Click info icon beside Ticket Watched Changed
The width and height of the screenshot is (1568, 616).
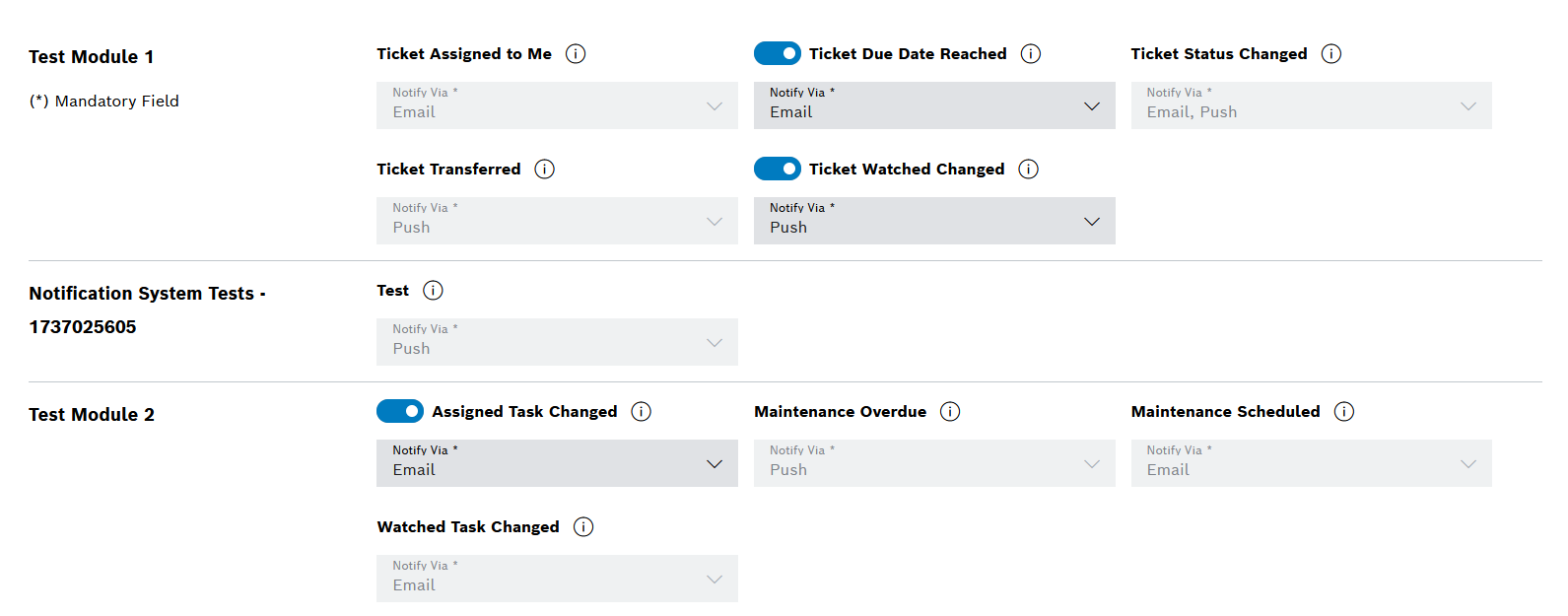point(1029,170)
